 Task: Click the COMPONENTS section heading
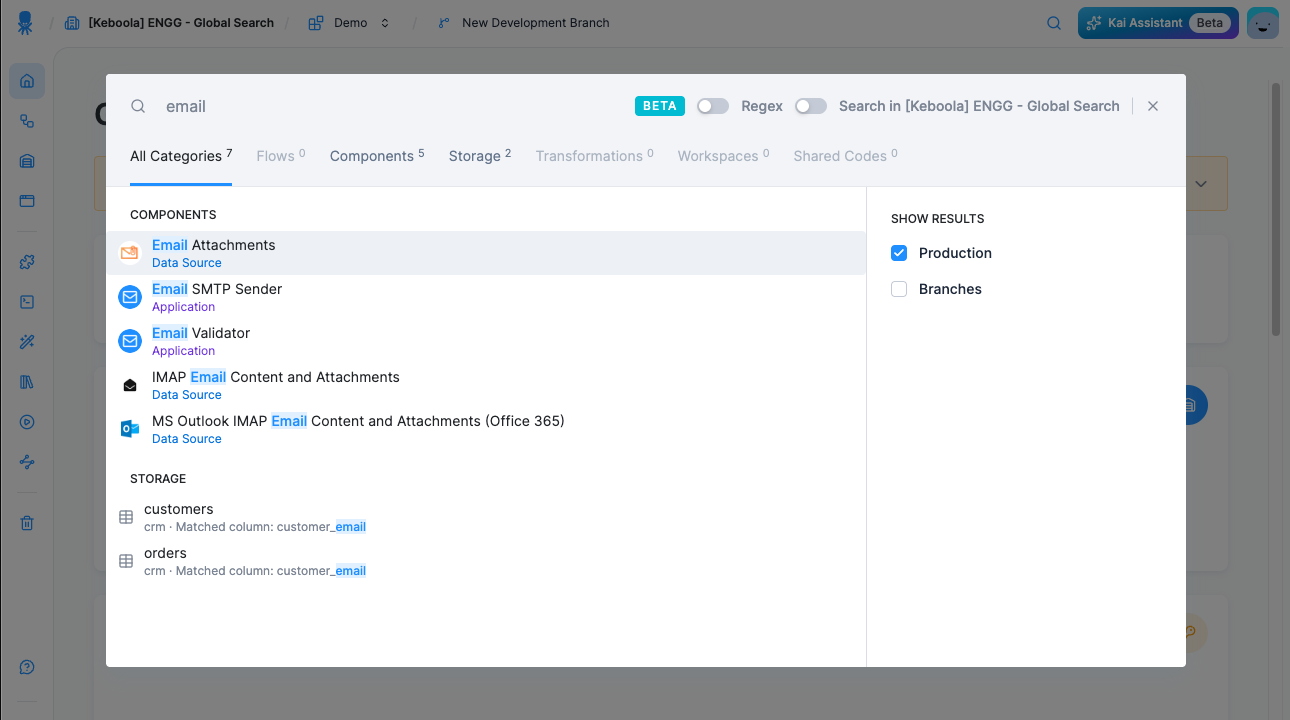[173, 215]
